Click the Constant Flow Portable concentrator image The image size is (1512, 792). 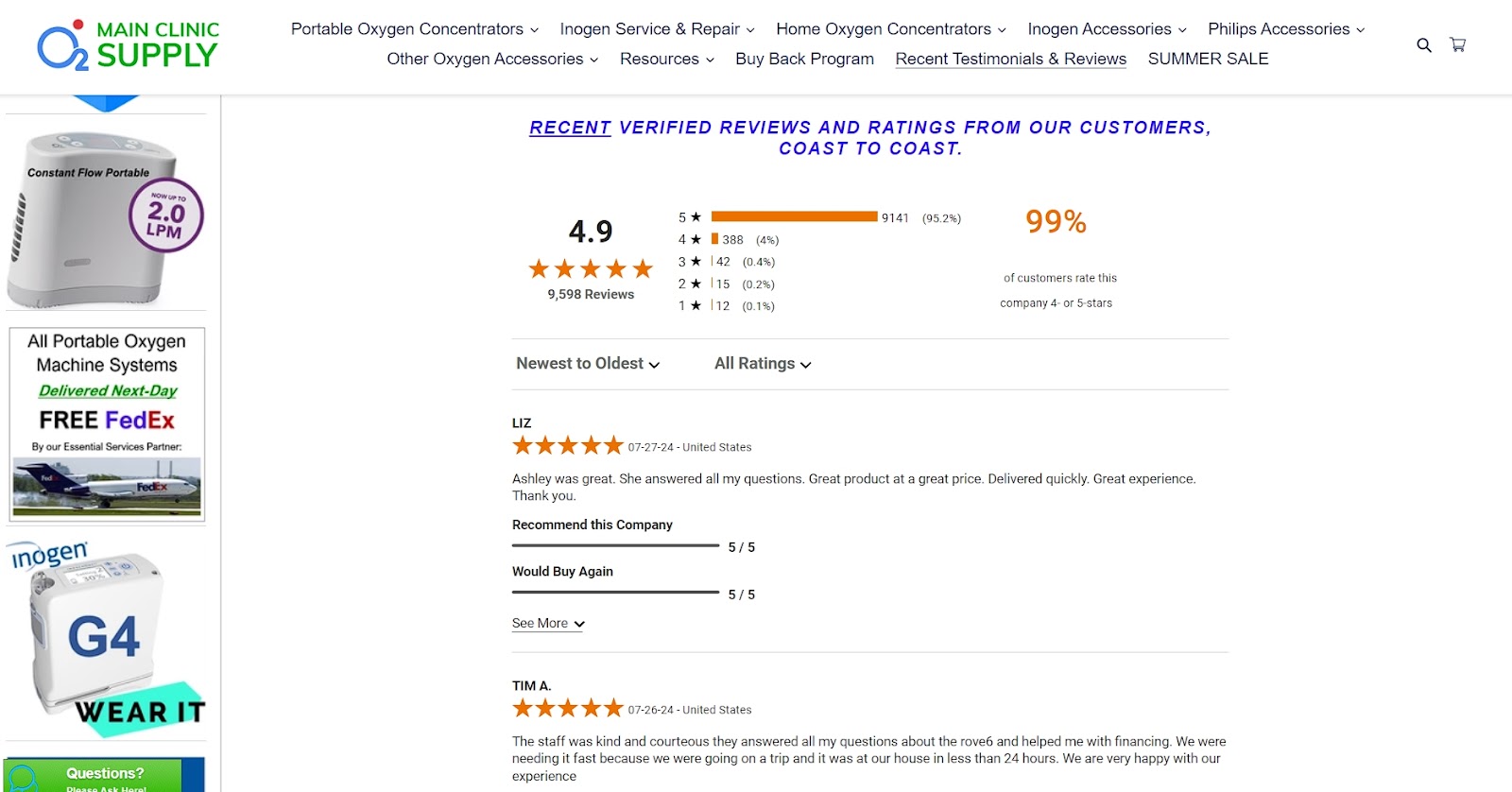[x=105, y=219]
